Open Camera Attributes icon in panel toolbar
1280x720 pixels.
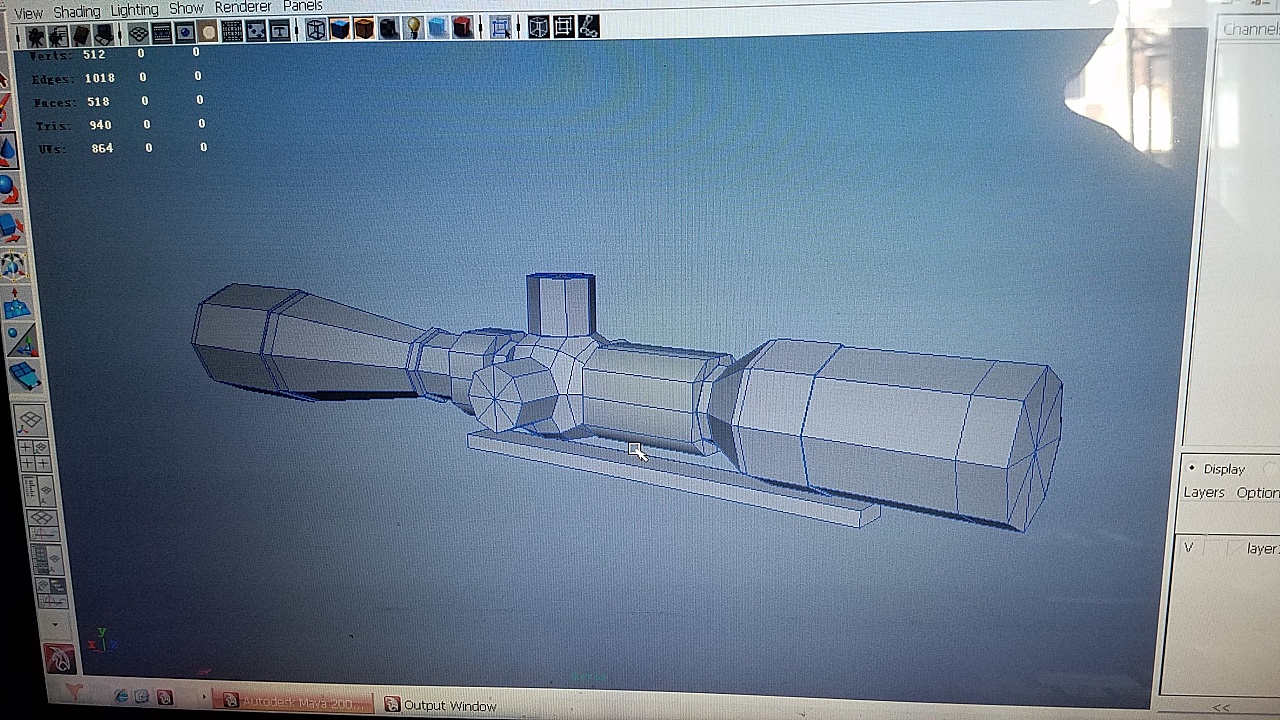pos(58,36)
